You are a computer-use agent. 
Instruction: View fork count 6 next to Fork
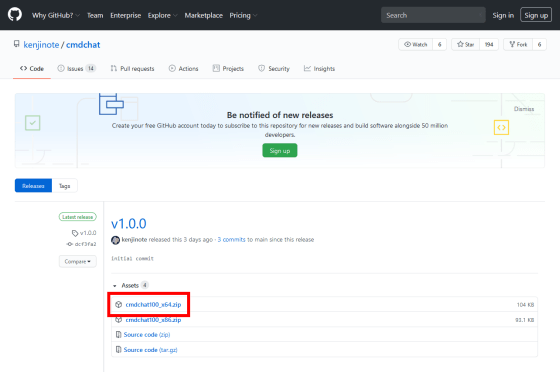click(539, 44)
